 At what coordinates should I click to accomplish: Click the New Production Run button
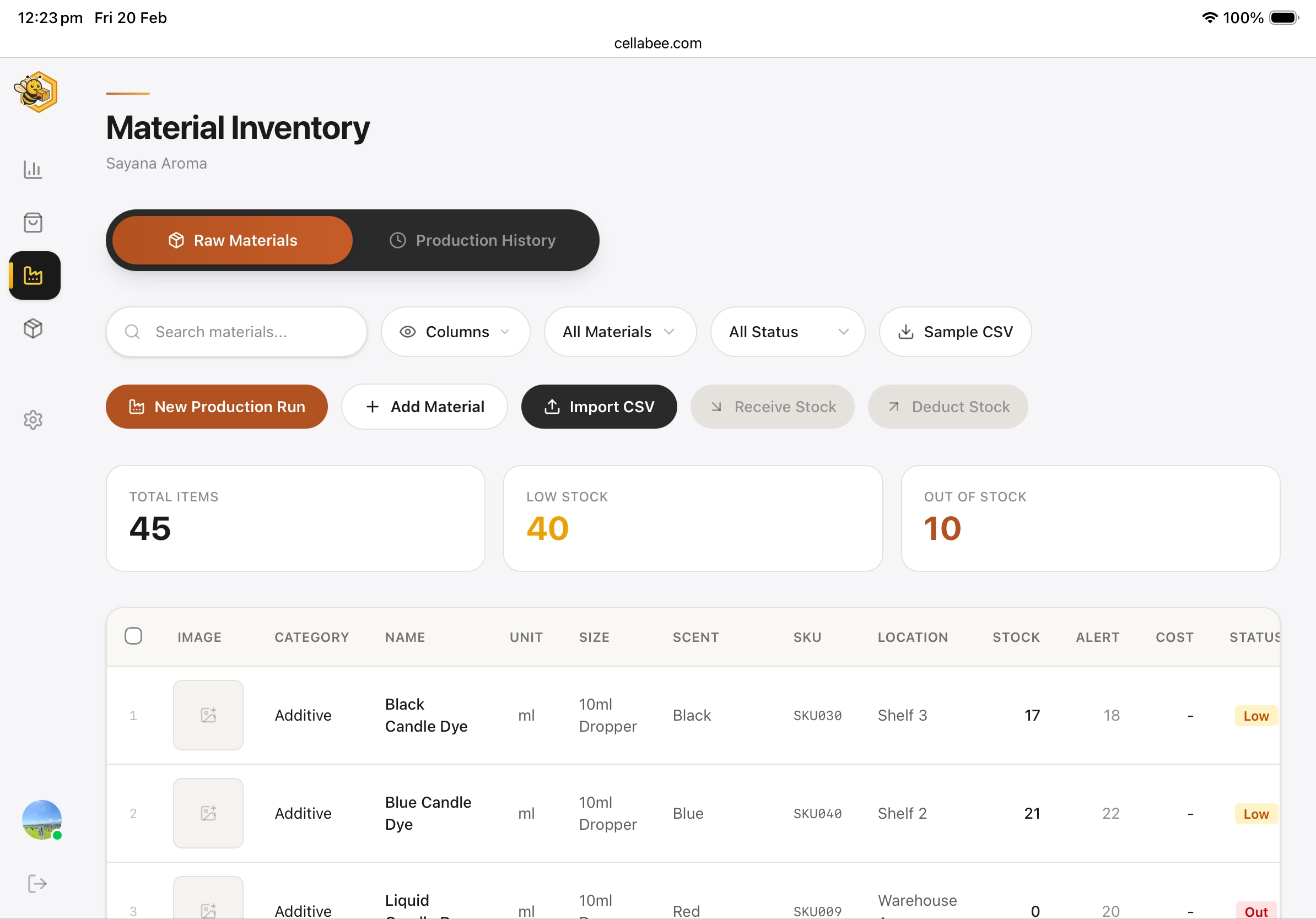(216, 407)
